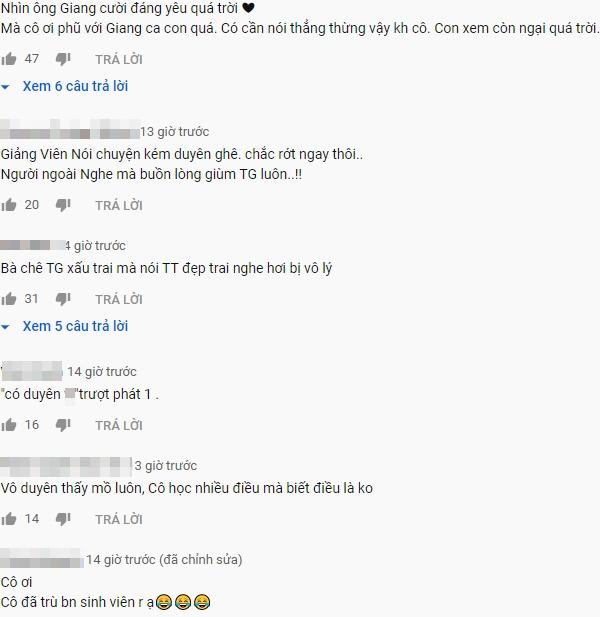
Task: Reply to the comment with 31 likes
Action: tap(119, 299)
